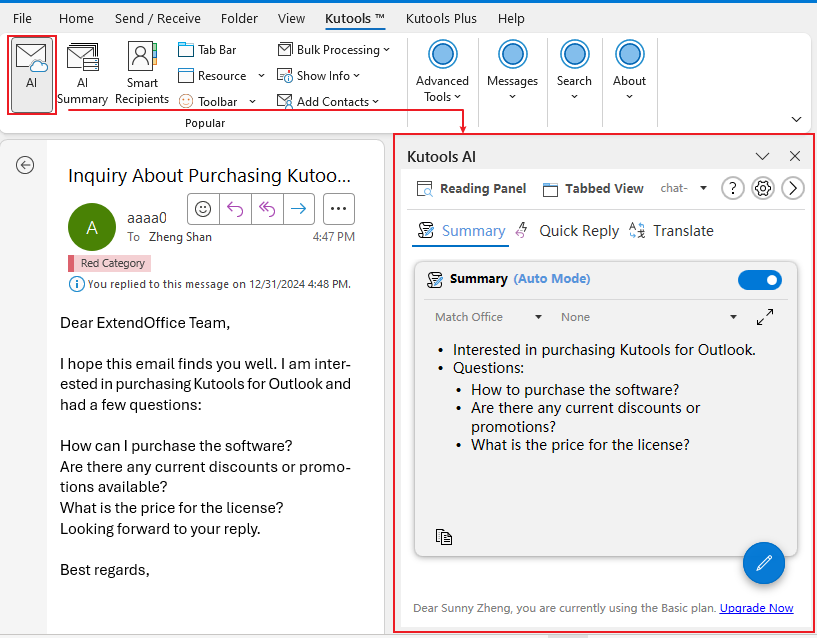Image resolution: width=817 pixels, height=638 pixels.
Task: Toggle the Summary Auto Mode switch
Action: 759,280
